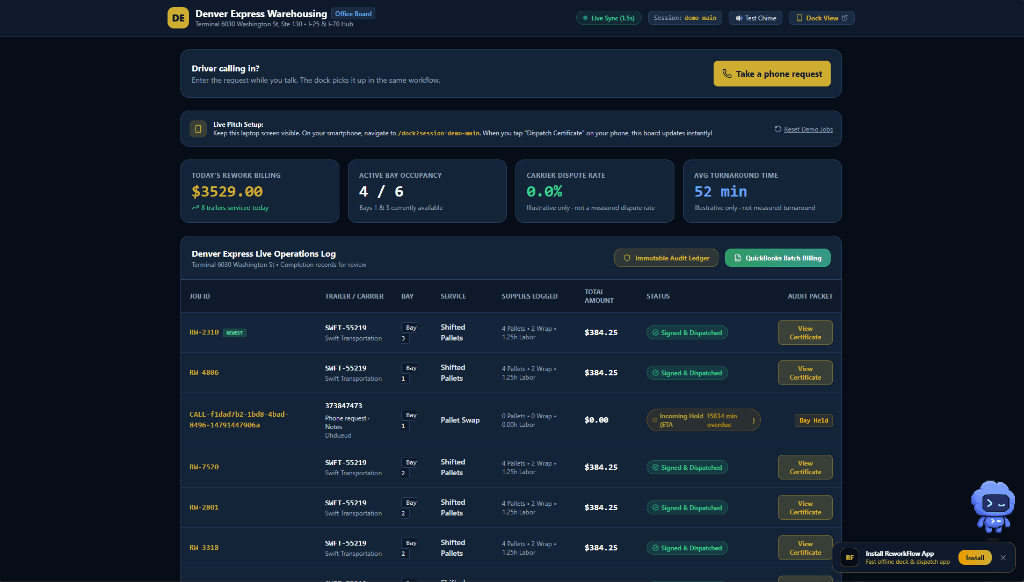Click the NEWEST badge
This screenshot has width=1024, height=582.
tap(234, 332)
